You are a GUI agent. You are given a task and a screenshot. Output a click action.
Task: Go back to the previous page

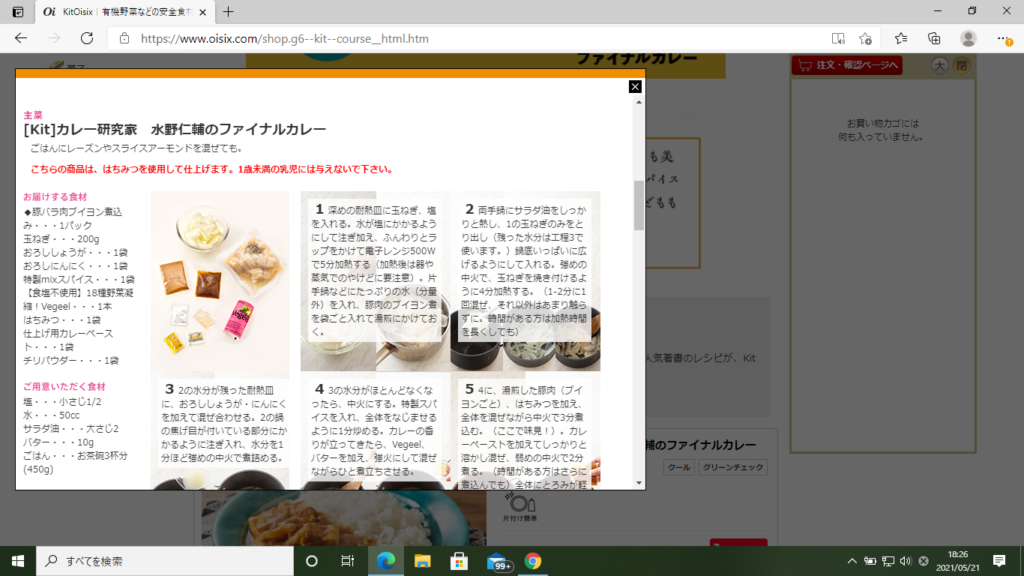pyautogui.click(x=21, y=39)
